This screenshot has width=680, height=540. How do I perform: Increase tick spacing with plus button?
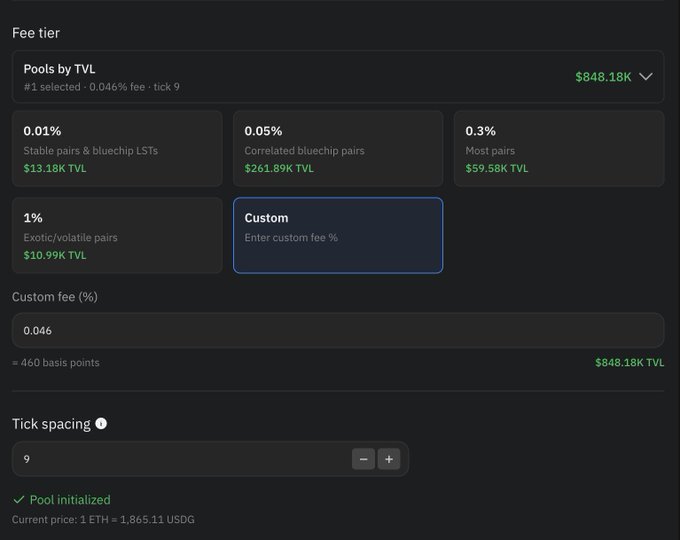tap(389, 459)
